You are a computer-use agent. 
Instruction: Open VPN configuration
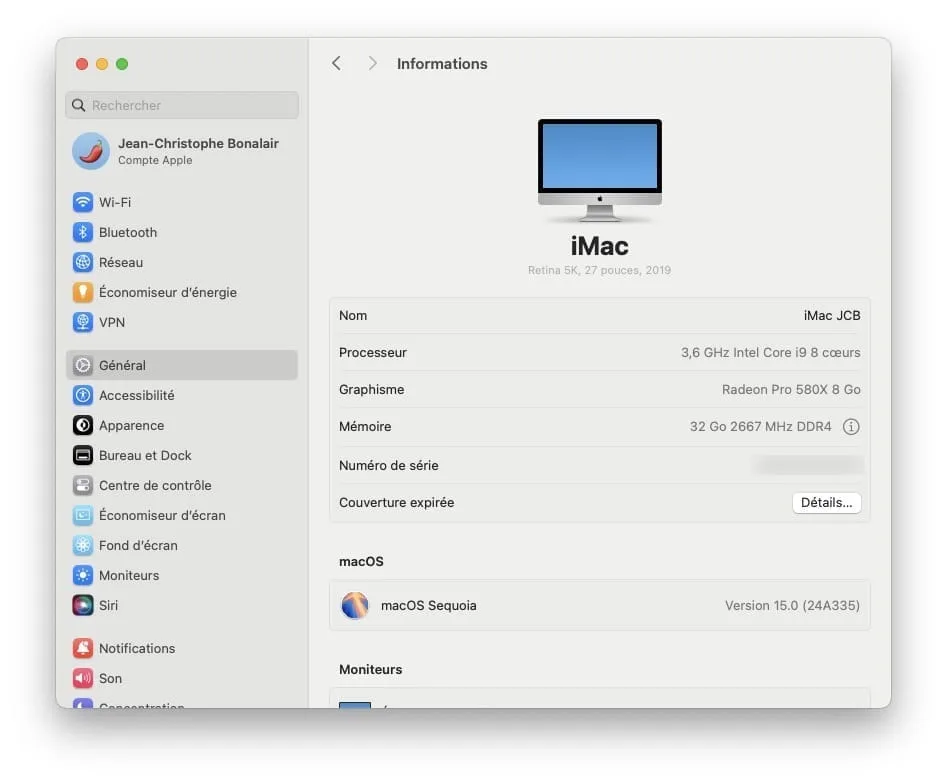pos(110,322)
